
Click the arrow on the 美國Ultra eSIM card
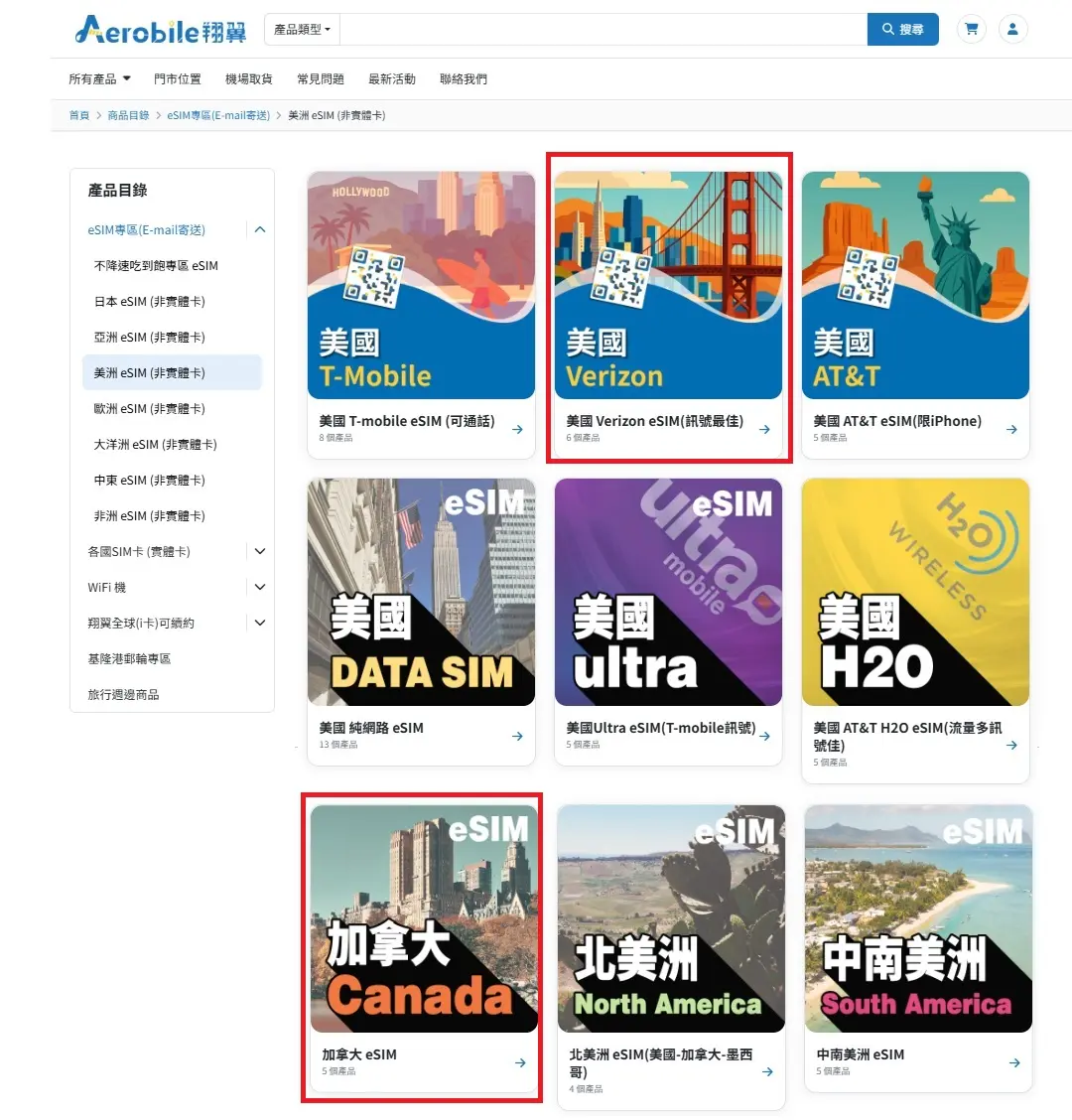[x=763, y=736]
